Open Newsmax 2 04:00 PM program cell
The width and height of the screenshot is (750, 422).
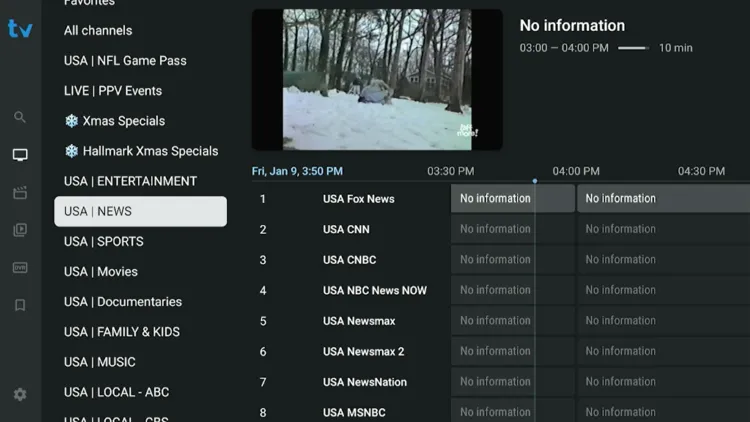pos(663,351)
